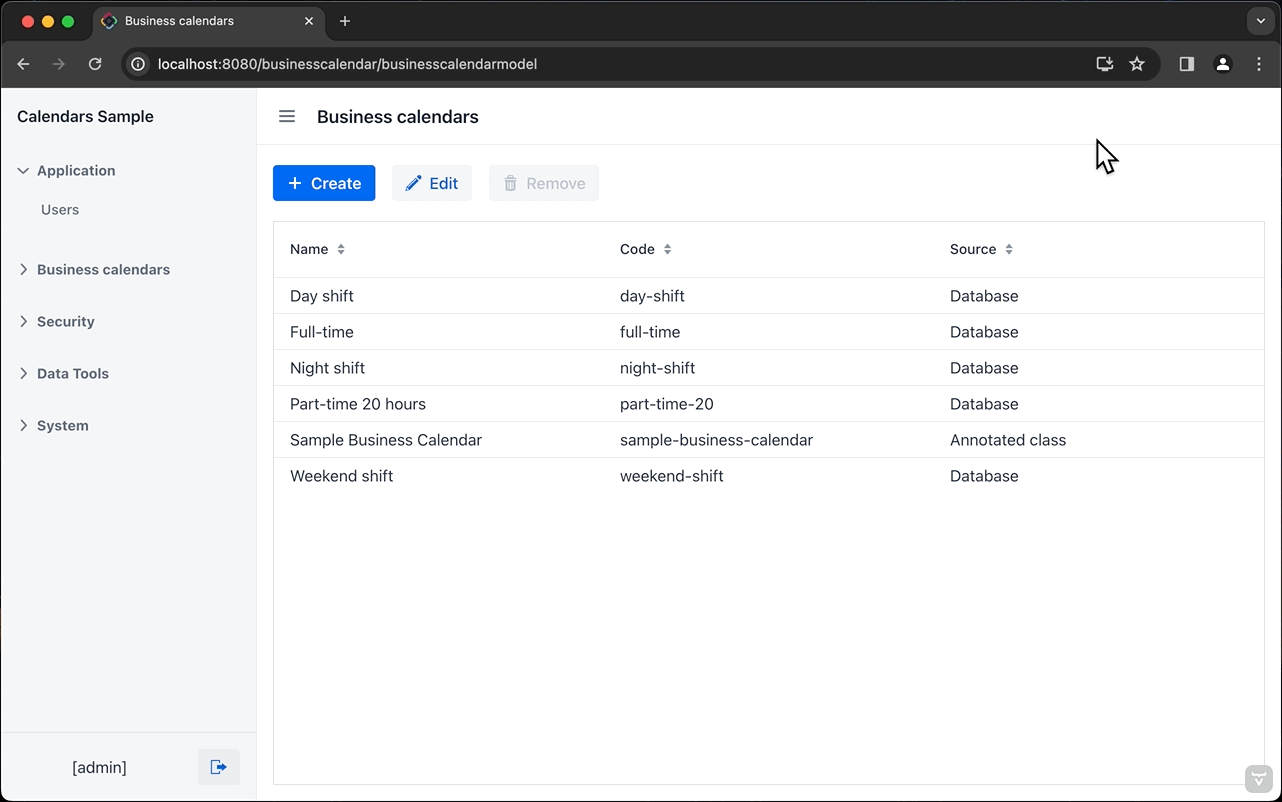Sort table by the Name column sort icon
This screenshot has height=802, width=1282.
(341, 250)
